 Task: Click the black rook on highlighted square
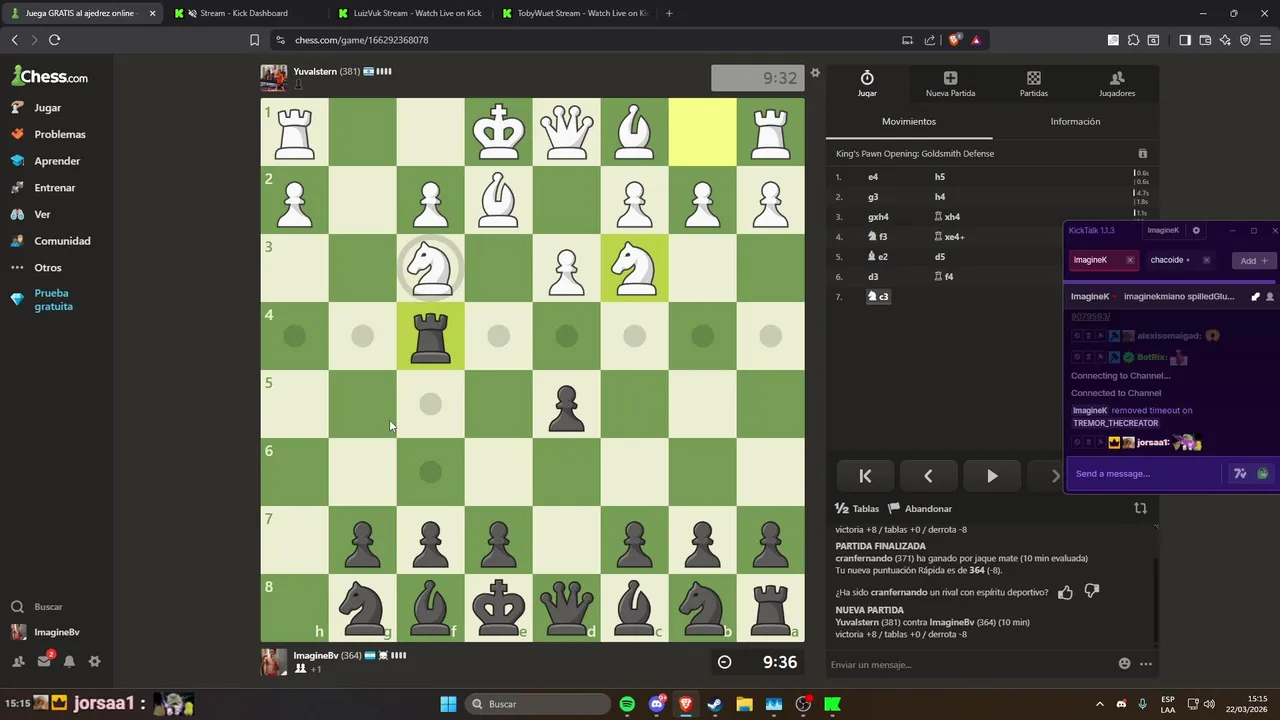coord(430,336)
